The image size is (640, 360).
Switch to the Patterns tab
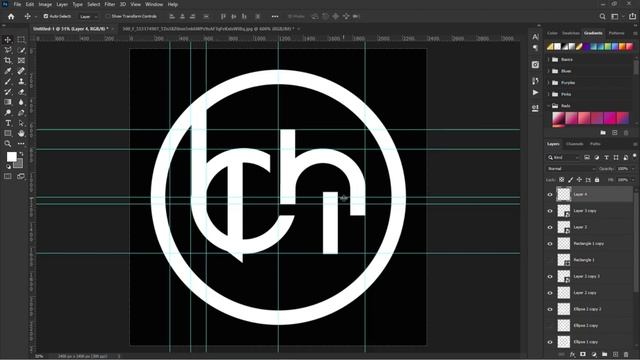(616, 33)
